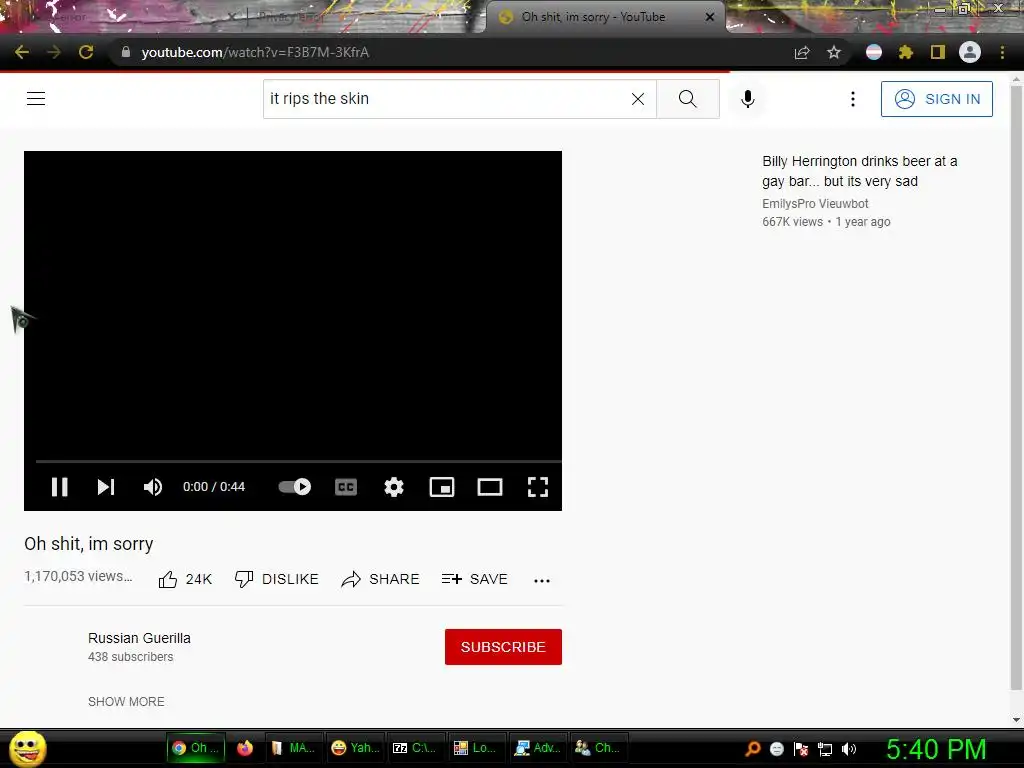Viewport: 1024px width, 768px height.
Task: Open the 'MA...' taskbar window
Action: click(x=293, y=748)
